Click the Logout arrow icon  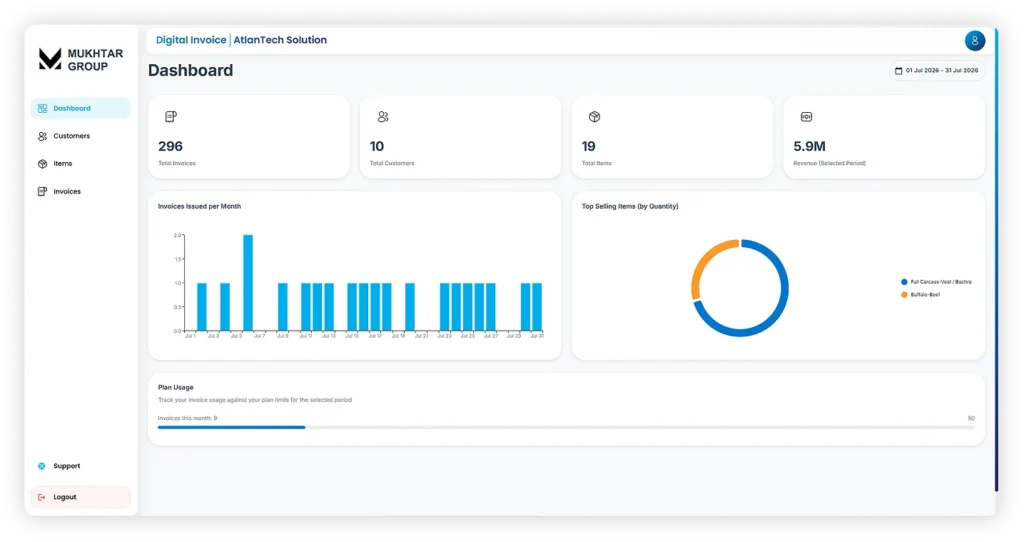pos(42,498)
